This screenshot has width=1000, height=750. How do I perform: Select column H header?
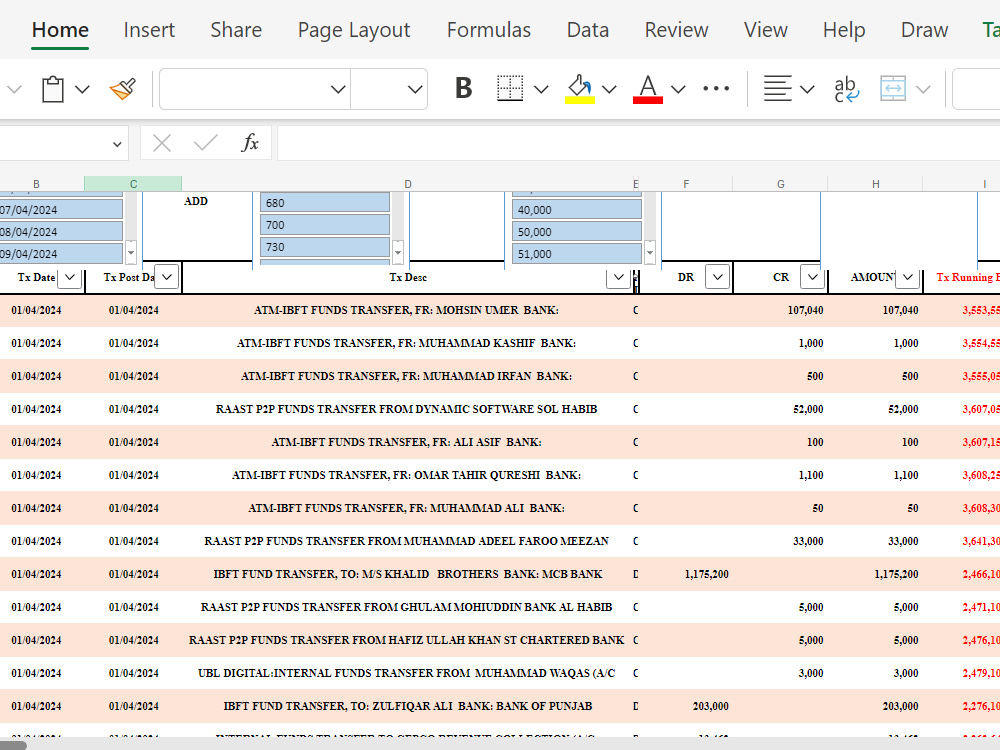(x=876, y=184)
